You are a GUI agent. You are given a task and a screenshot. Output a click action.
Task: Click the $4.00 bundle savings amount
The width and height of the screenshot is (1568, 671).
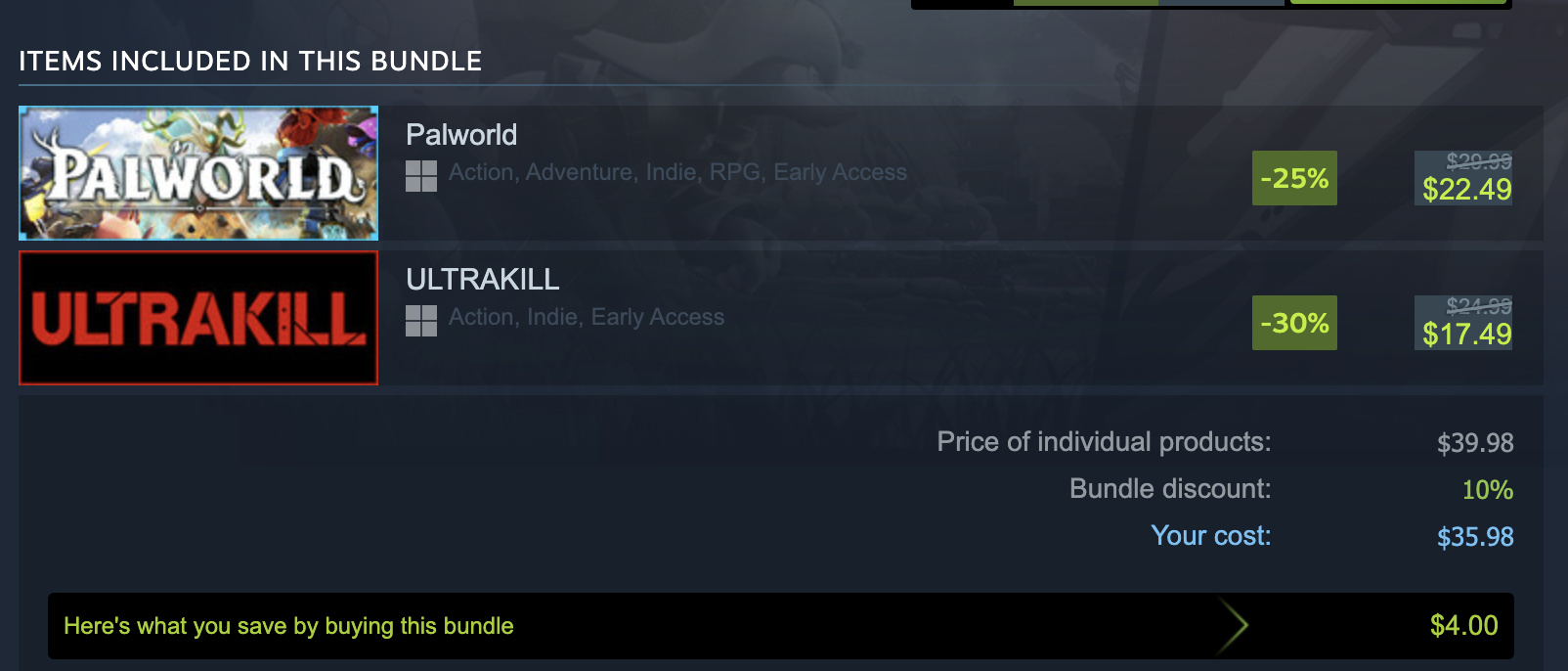pyautogui.click(x=1463, y=626)
